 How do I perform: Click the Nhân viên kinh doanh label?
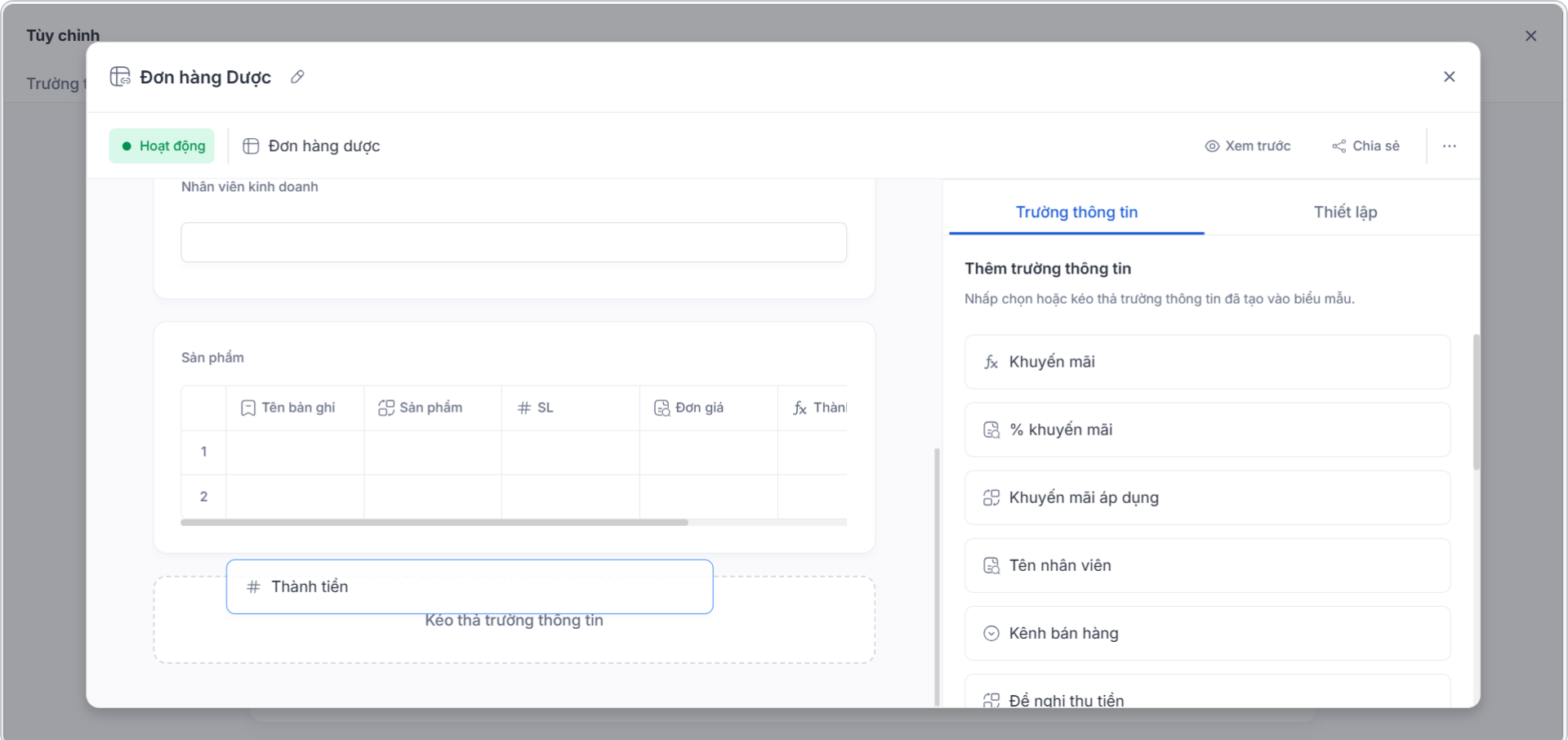(250, 187)
